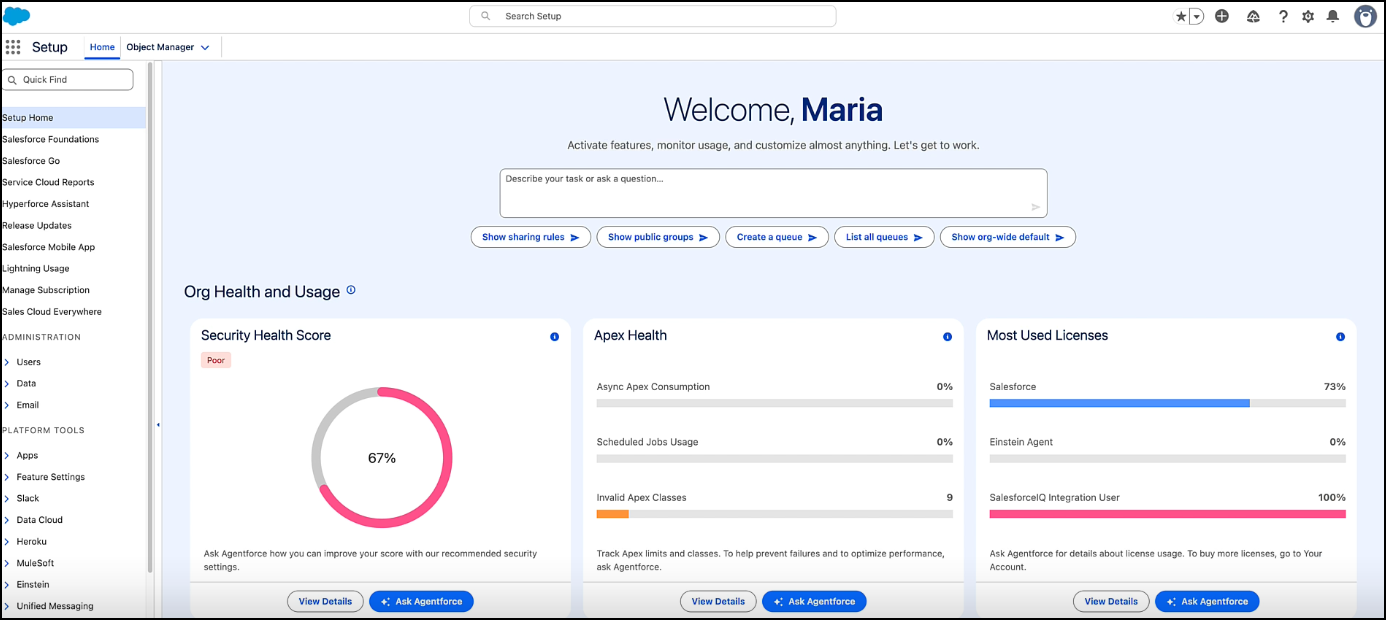The image size is (1386, 620).
Task: Expand the Users tree node
Action: click(x=7, y=362)
